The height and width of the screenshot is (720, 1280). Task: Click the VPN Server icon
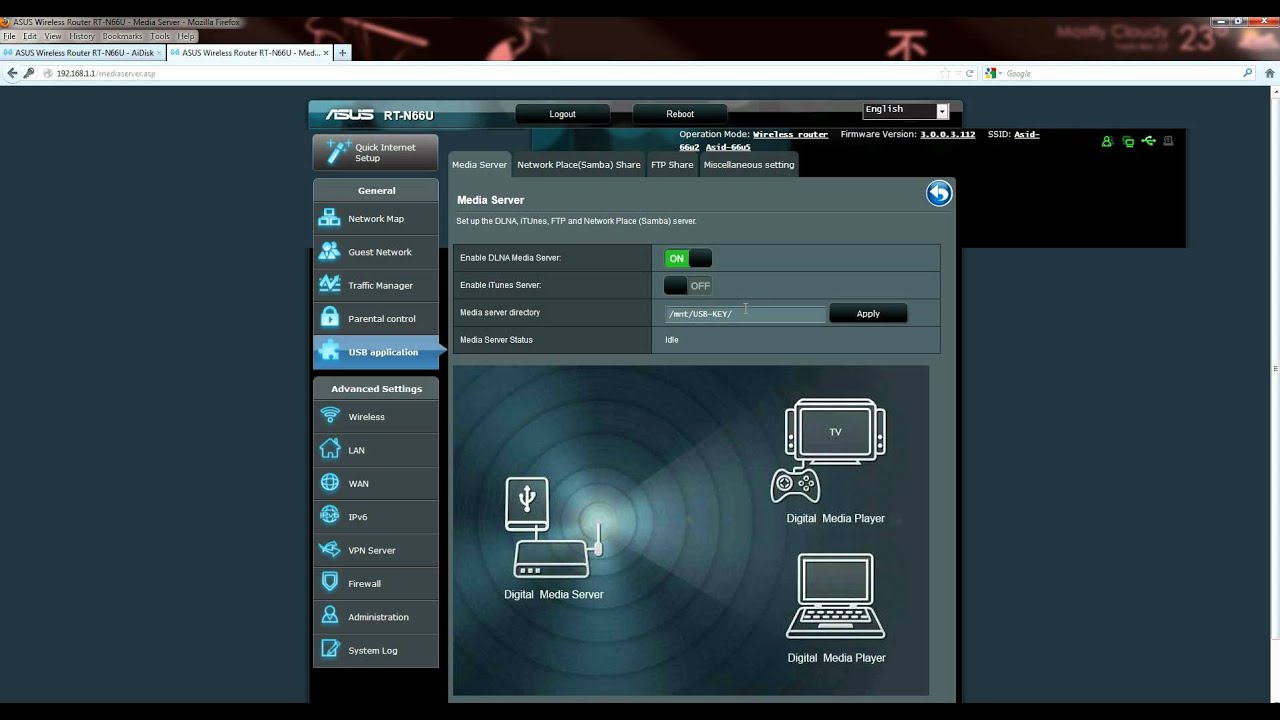(329, 550)
